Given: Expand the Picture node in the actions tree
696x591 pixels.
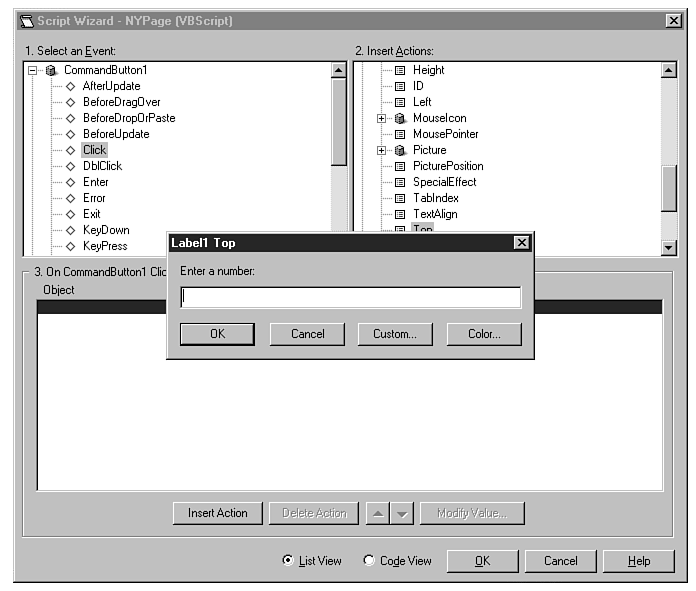Looking at the screenshot, I should pos(381,150).
